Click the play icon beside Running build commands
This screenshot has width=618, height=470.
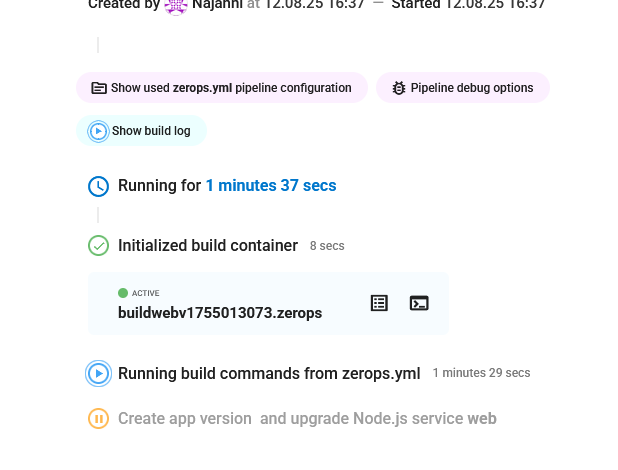98,373
